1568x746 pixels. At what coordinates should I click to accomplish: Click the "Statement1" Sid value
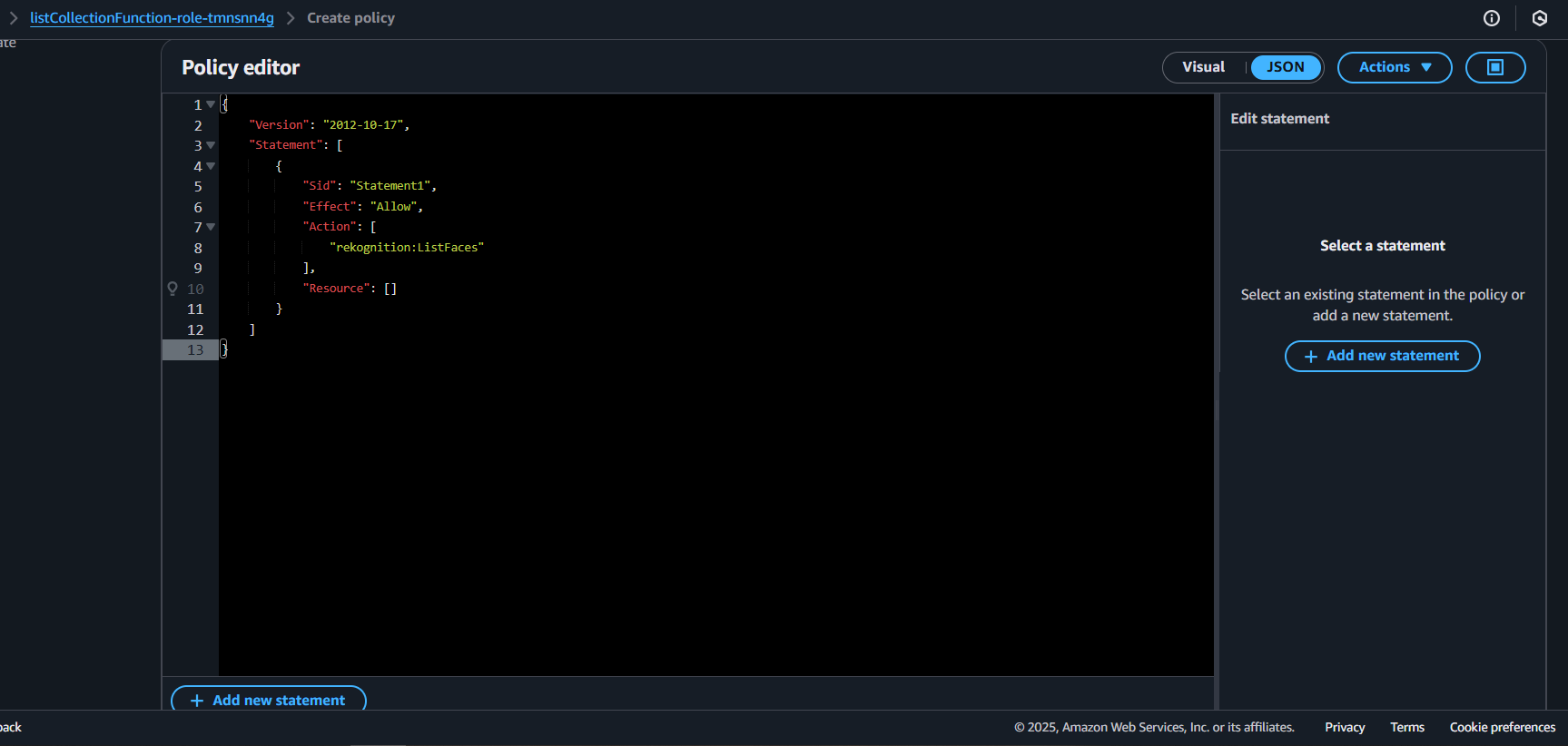coord(390,185)
